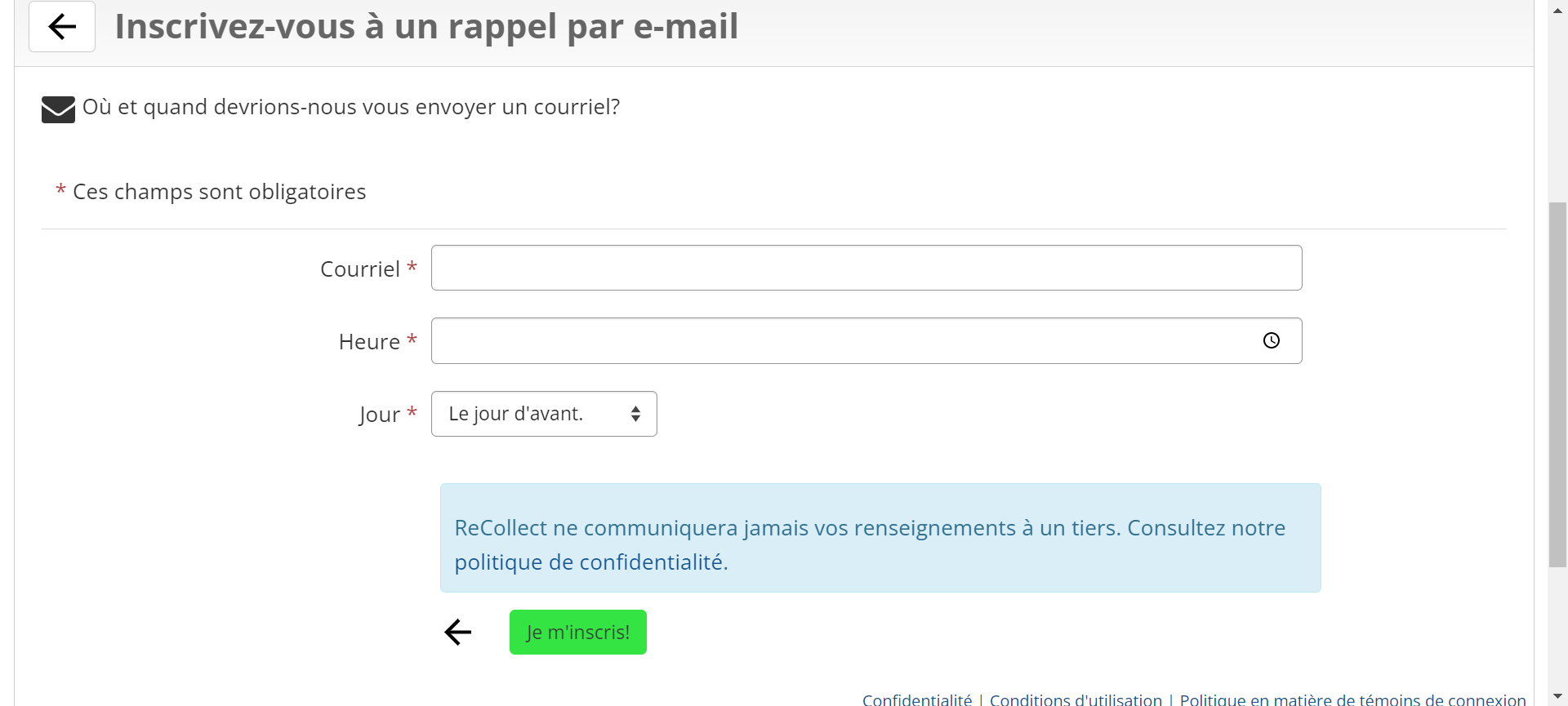This screenshot has height=706, width=1568.
Task: Open the time picker clock icon
Action: click(x=1271, y=340)
